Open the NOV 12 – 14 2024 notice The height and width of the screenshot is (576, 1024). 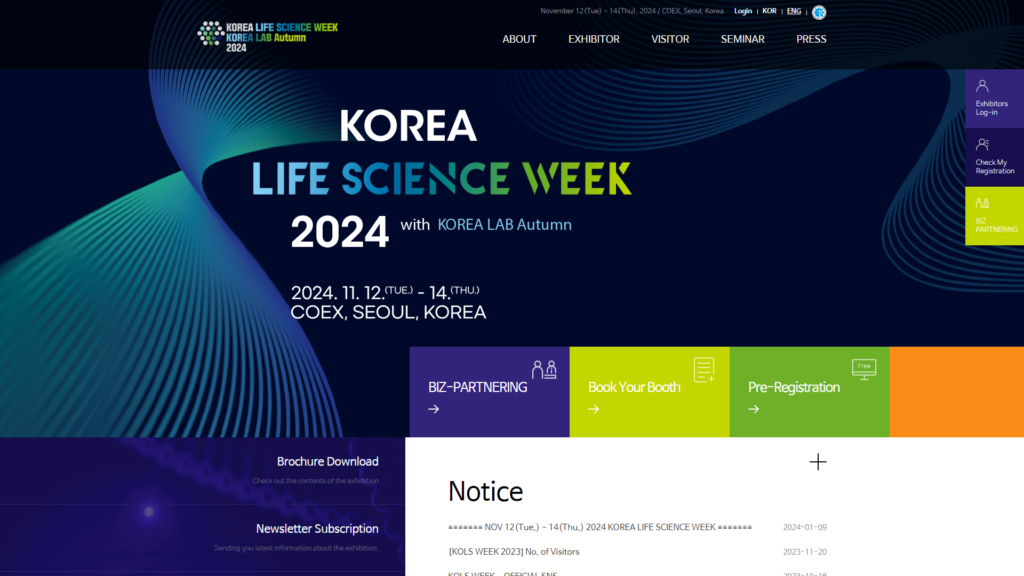point(600,527)
